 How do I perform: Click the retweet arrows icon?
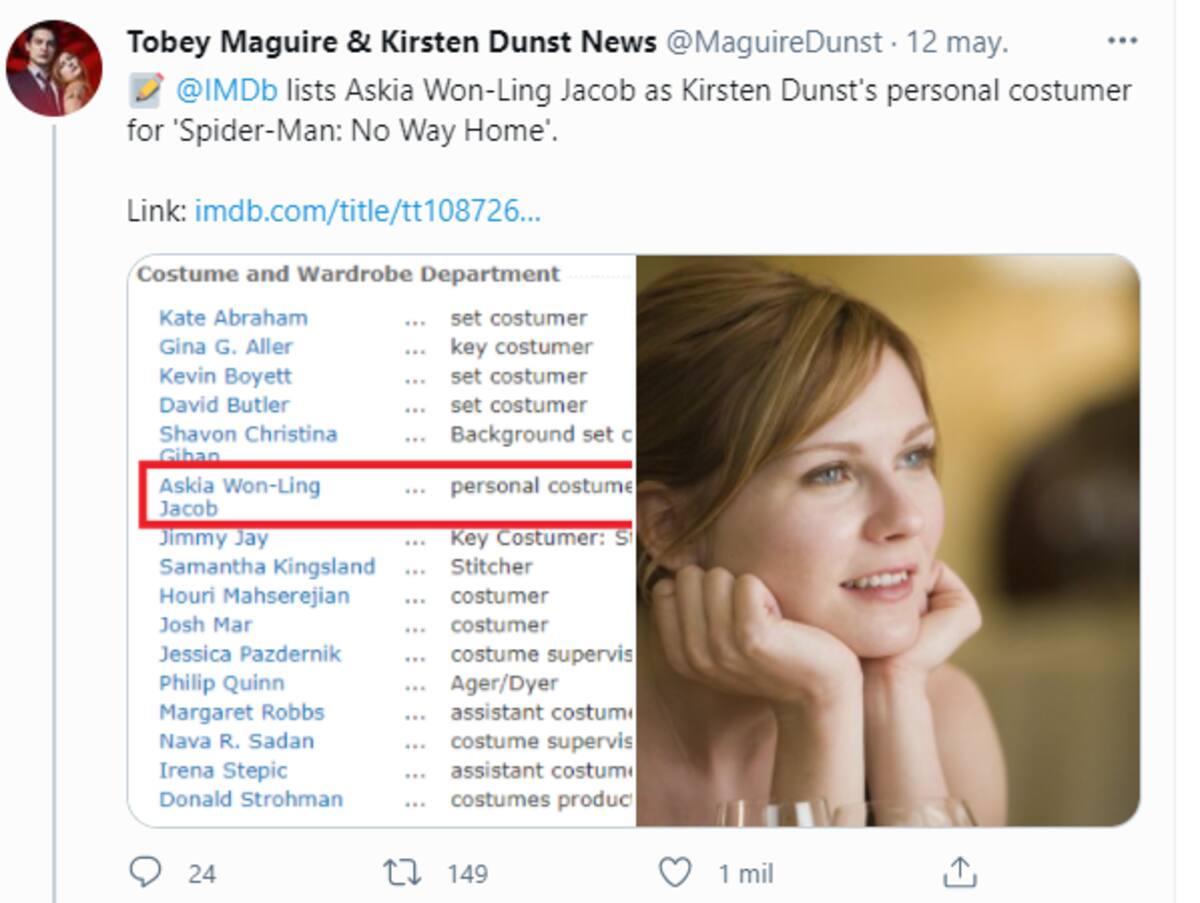click(403, 872)
